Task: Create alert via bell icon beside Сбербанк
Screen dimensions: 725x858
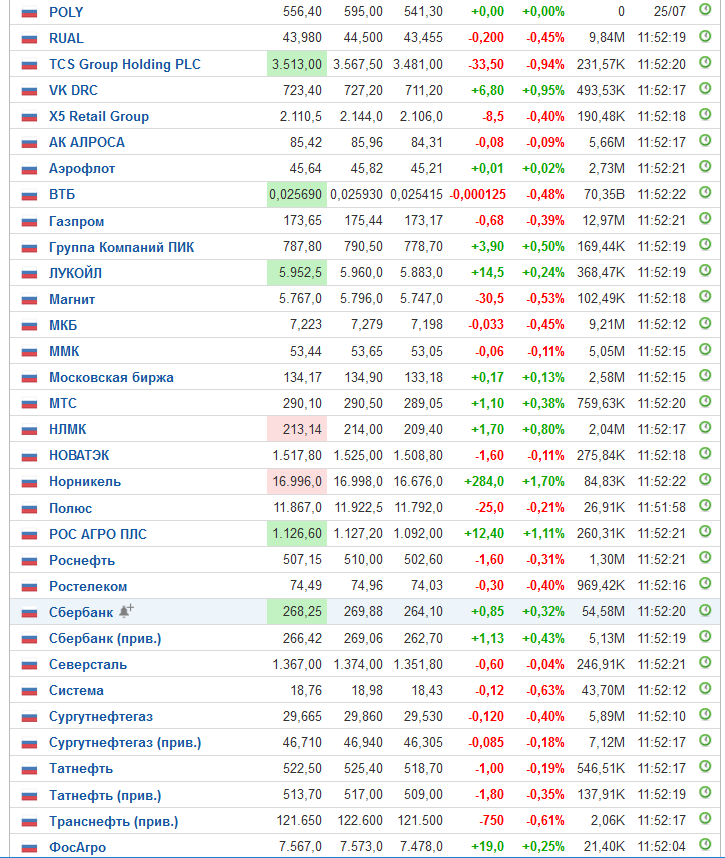Action: coord(126,611)
